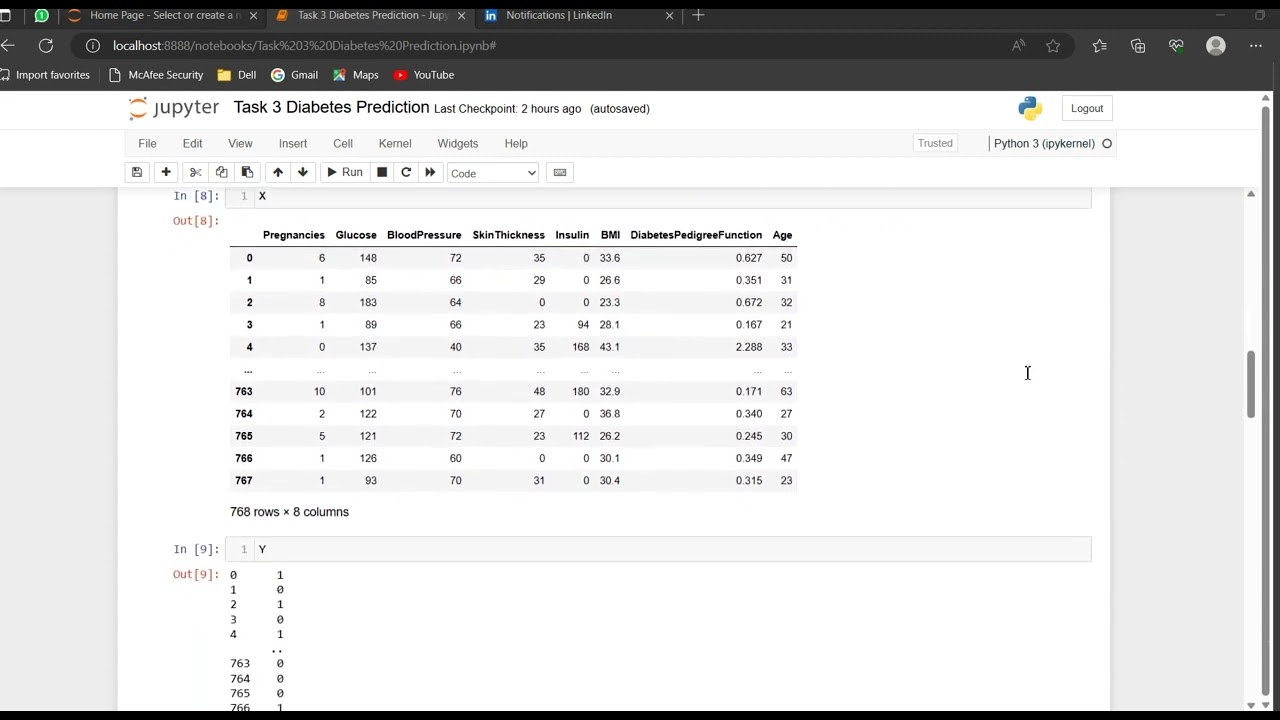This screenshot has height=720, width=1280.
Task: Open the Widgets menu
Action: coord(458,143)
